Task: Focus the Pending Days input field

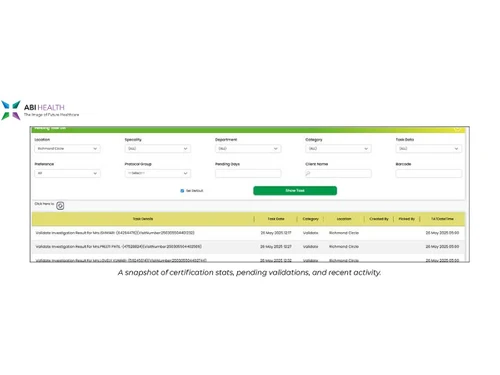Action: tap(248, 173)
